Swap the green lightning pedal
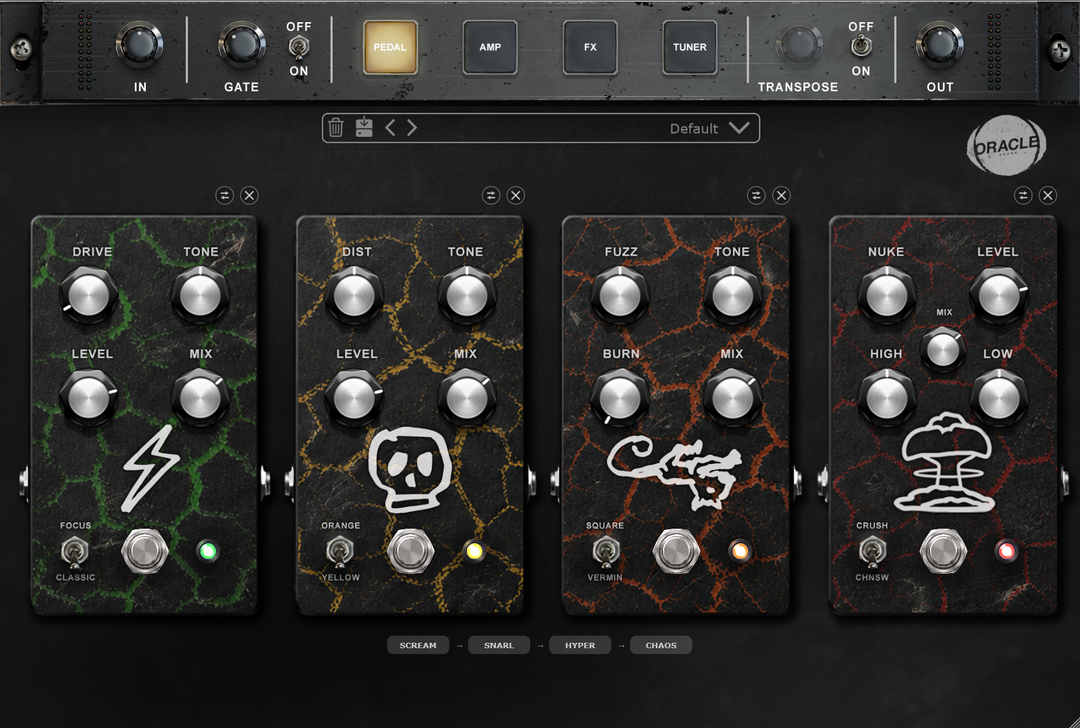The image size is (1080, 728). coord(225,196)
